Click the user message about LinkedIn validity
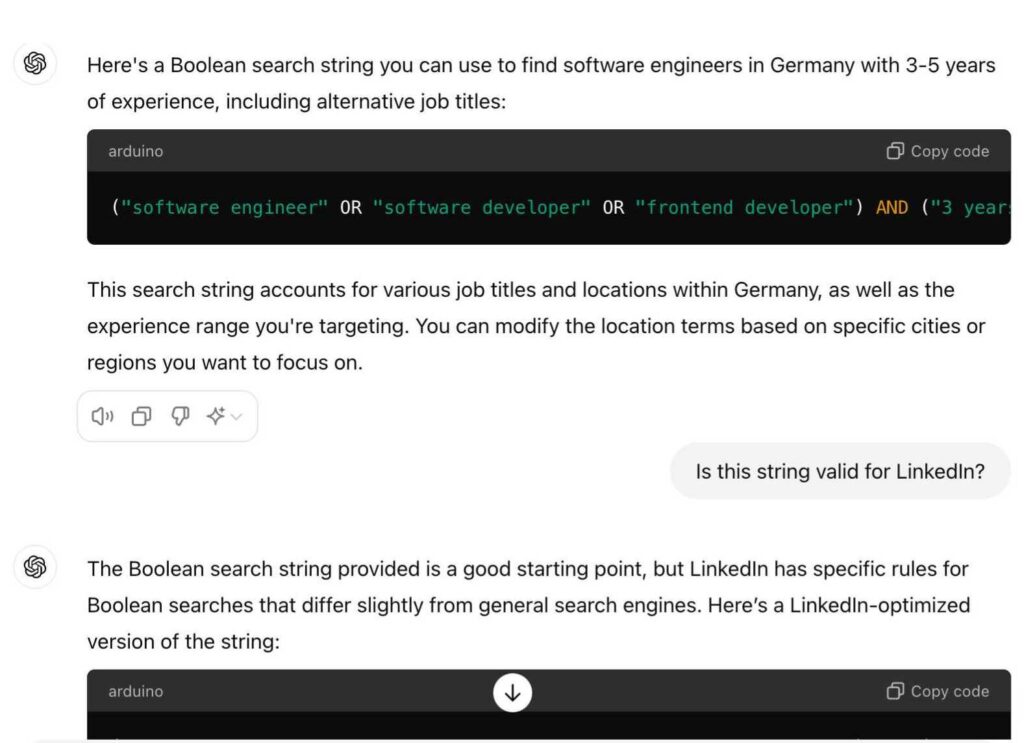This screenshot has height=743, width=1024. (839, 471)
